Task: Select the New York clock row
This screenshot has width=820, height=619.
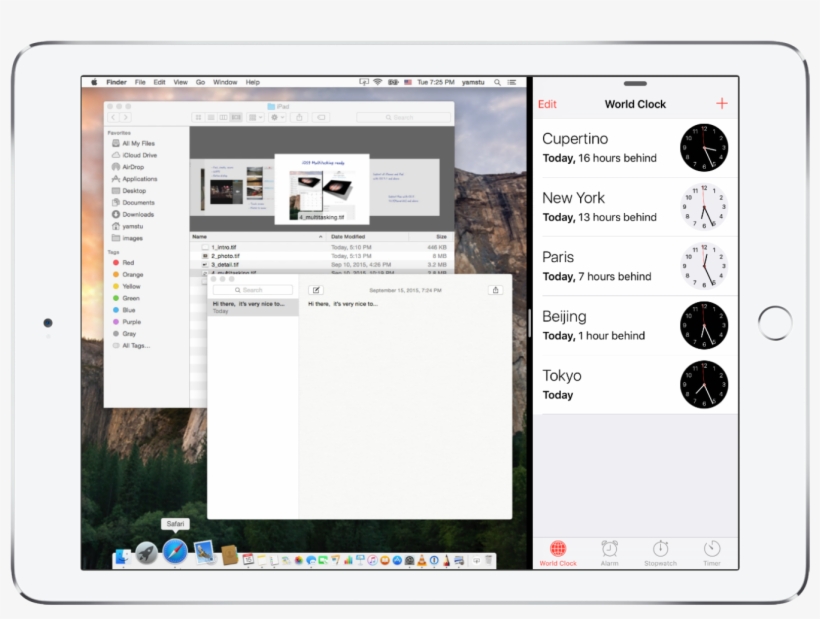Action: [x=635, y=207]
